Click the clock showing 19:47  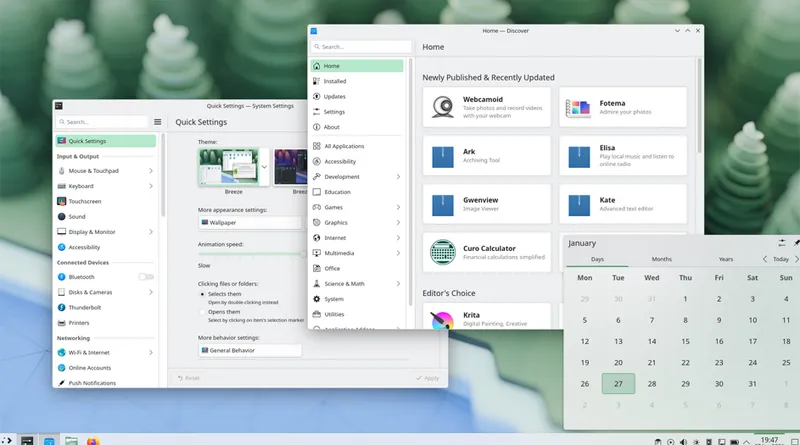769,440
